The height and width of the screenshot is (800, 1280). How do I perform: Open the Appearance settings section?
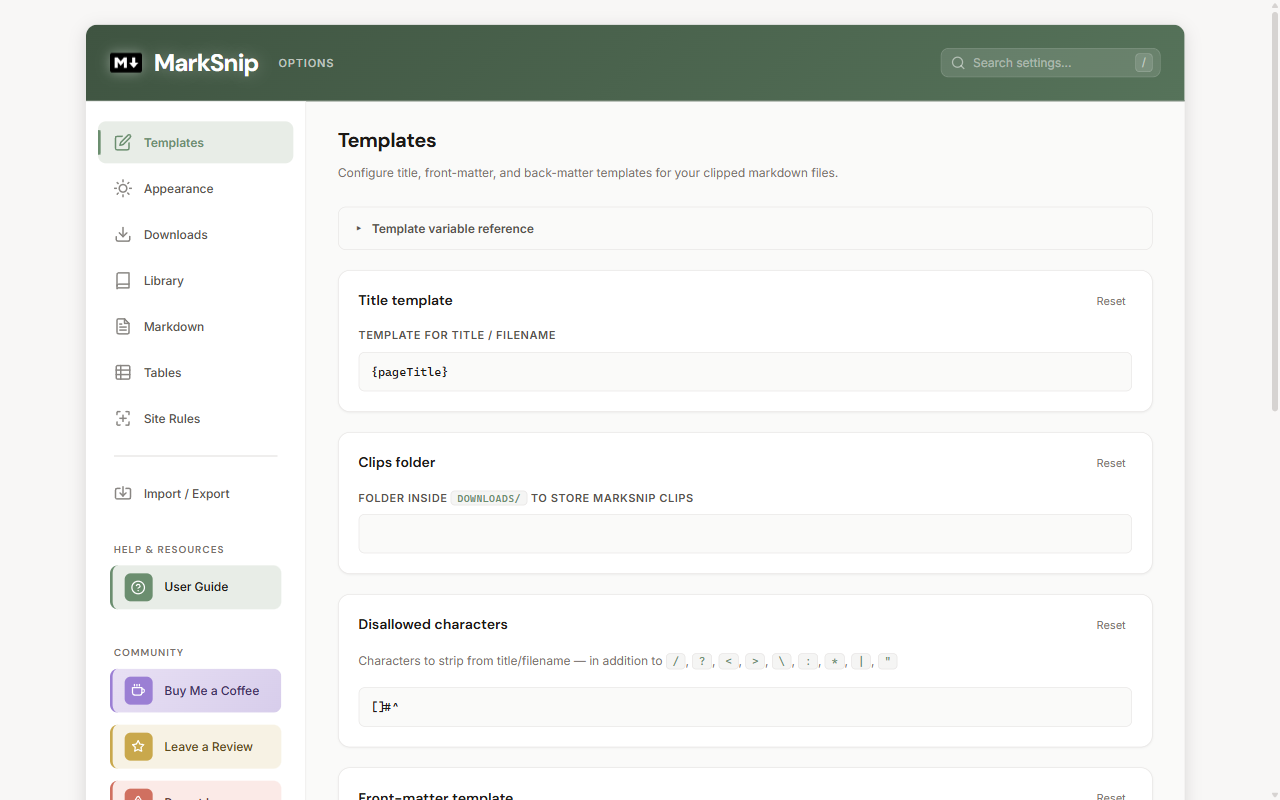click(196, 188)
